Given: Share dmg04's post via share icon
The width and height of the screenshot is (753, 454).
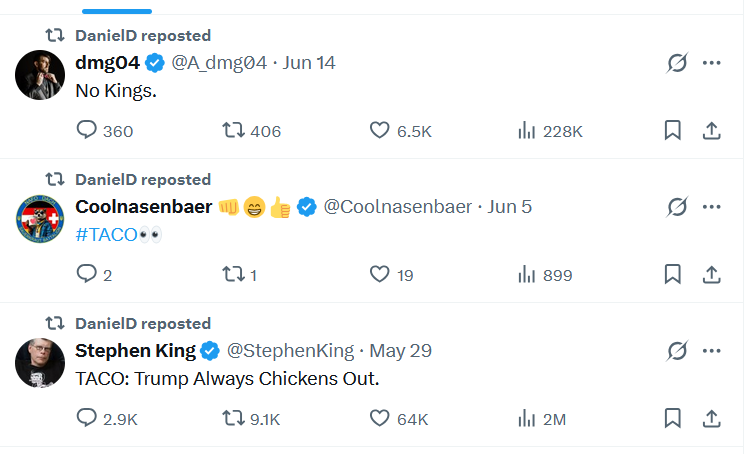Looking at the screenshot, I should [x=711, y=131].
